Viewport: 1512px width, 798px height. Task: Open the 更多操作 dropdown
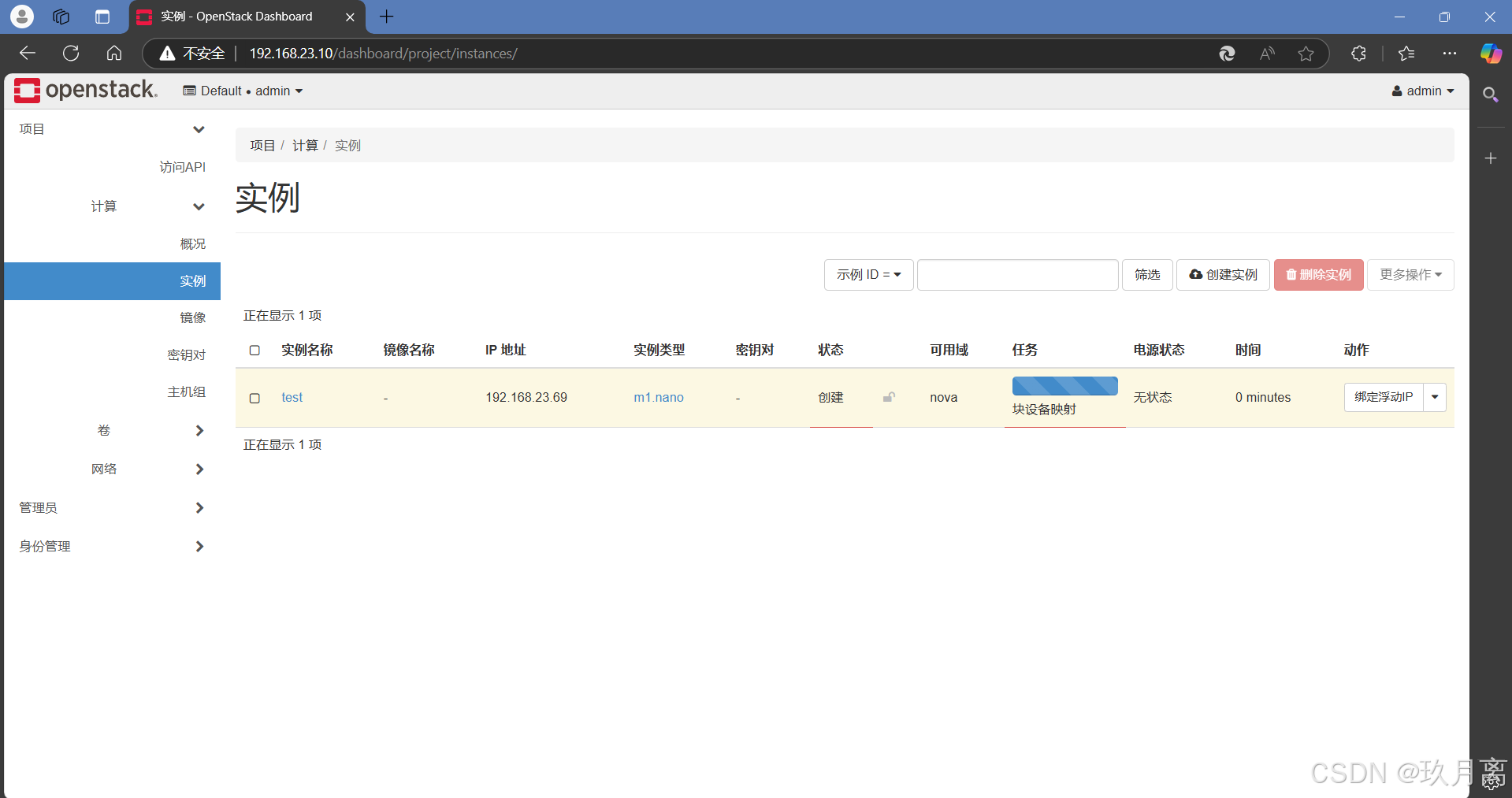point(1410,275)
